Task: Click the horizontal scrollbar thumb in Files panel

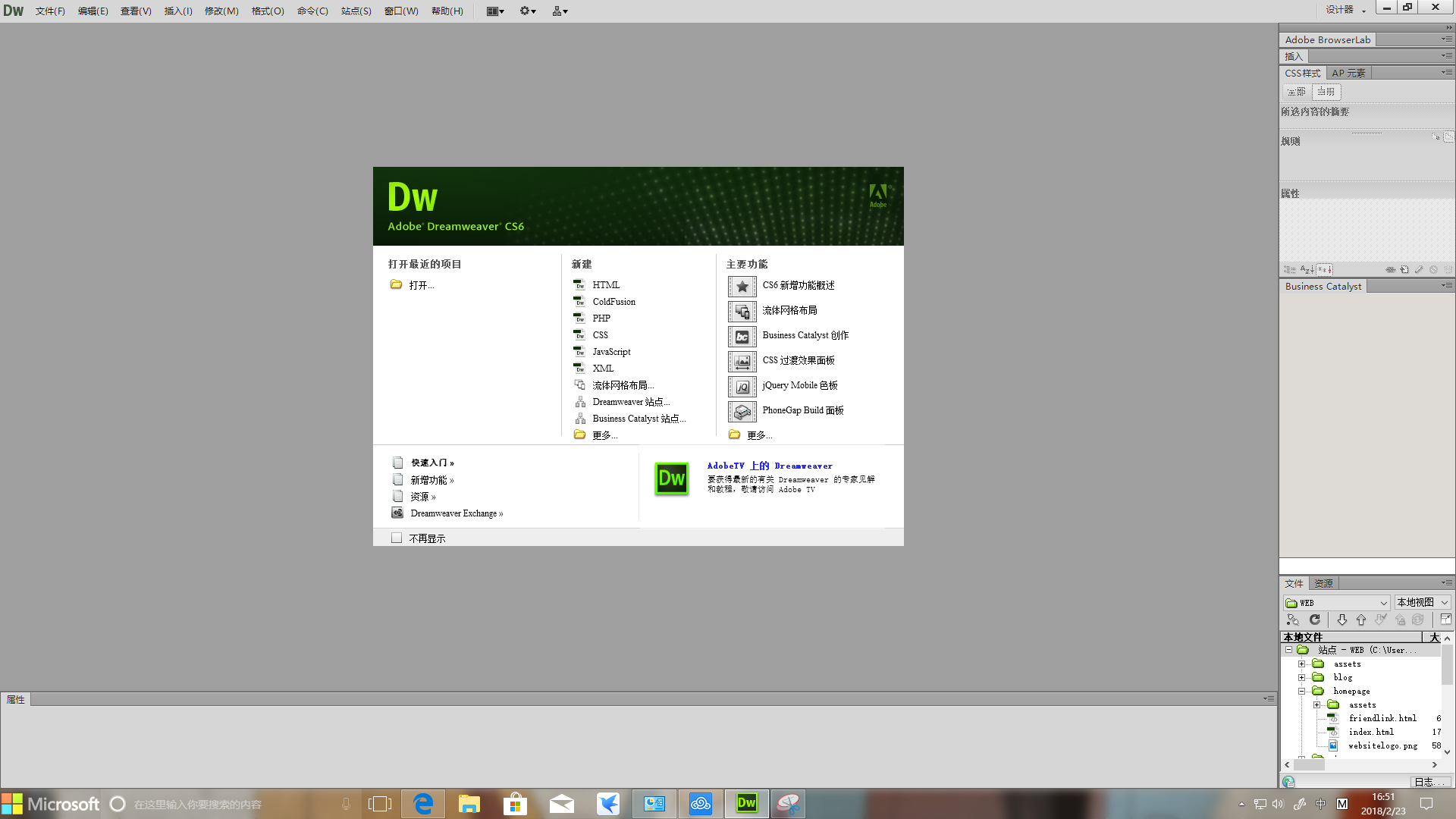Action: pyautogui.click(x=1309, y=765)
